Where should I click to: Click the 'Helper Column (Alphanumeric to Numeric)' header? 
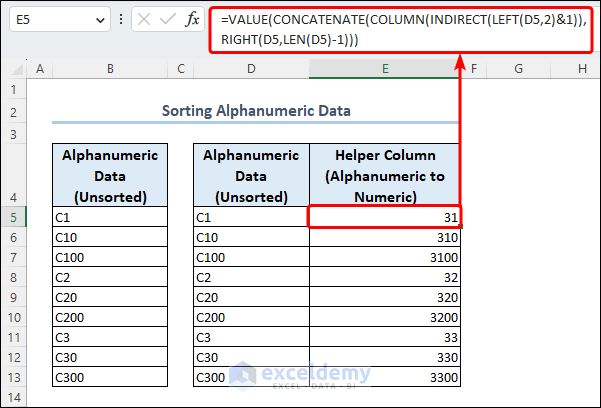click(385, 176)
